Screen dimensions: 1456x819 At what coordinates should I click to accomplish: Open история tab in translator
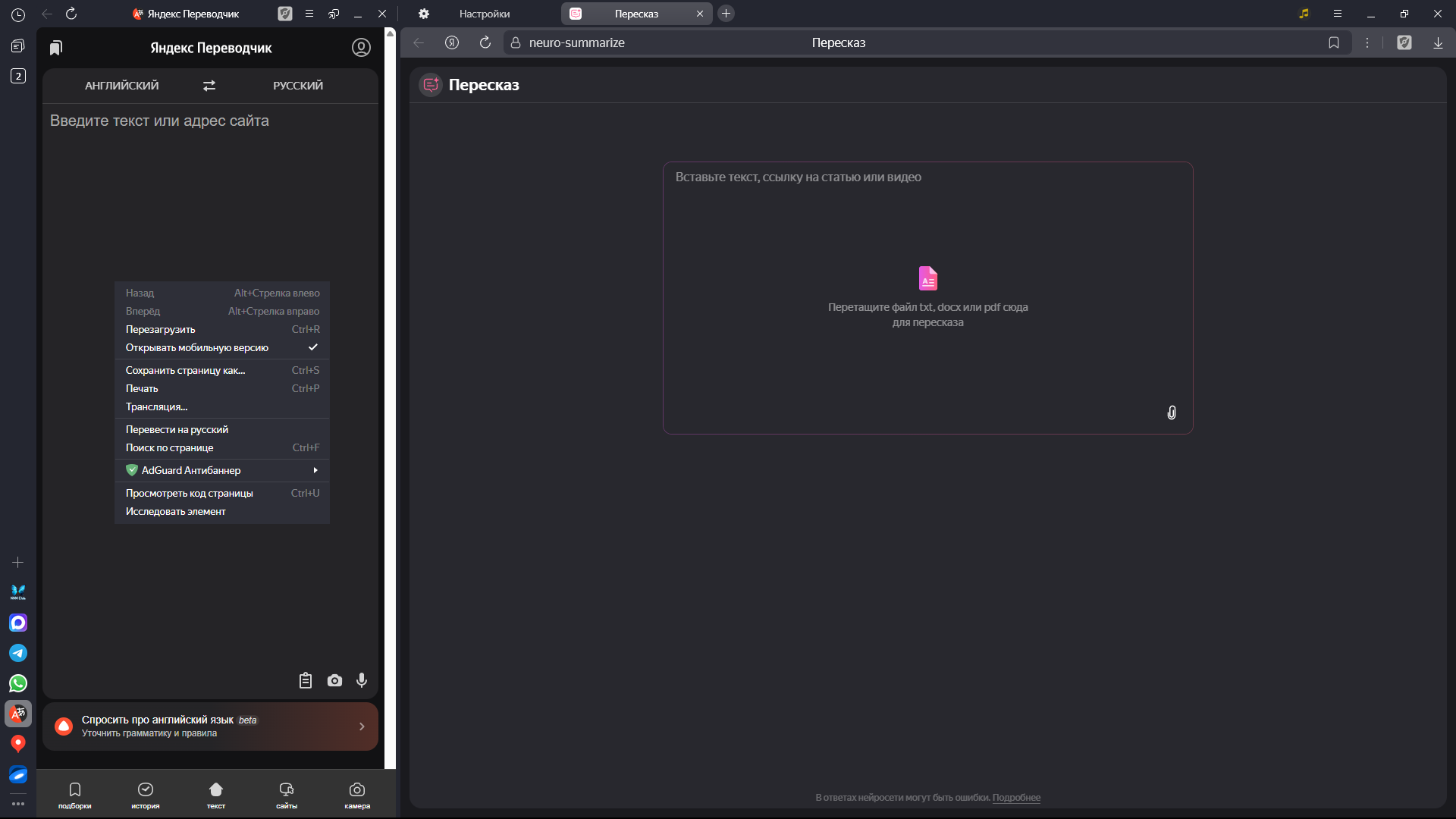click(x=146, y=795)
